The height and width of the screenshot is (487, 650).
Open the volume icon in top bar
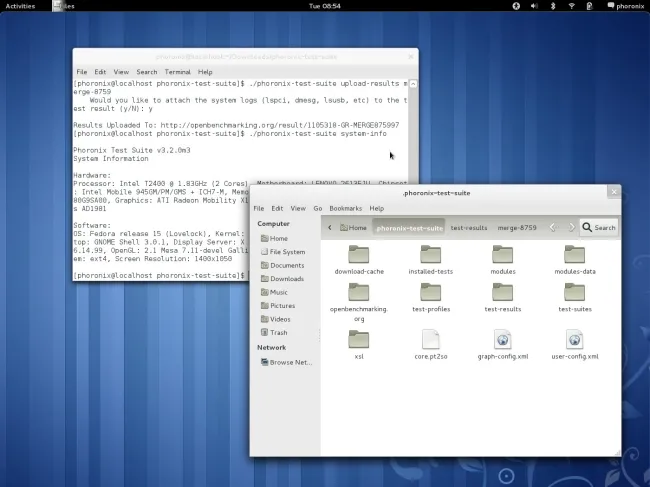pyautogui.click(x=534, y=6)
